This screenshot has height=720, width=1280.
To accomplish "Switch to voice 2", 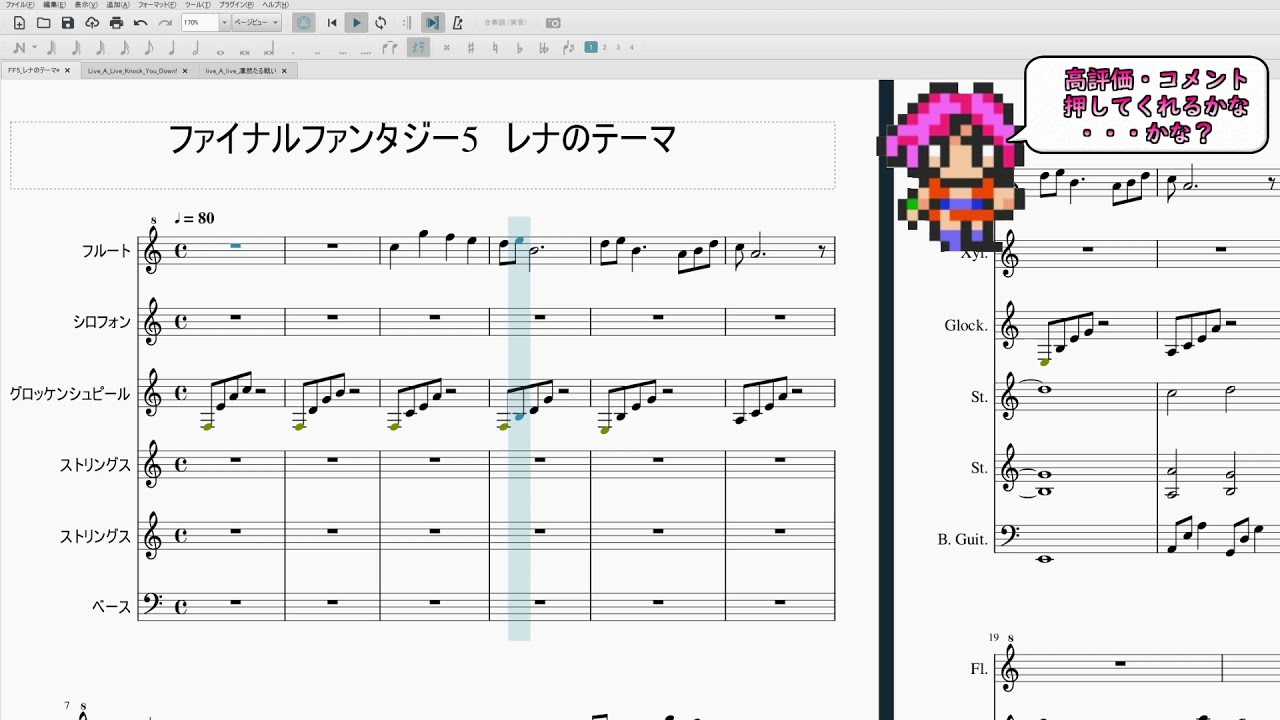I will pyautogui.click(x=604, y=47).
